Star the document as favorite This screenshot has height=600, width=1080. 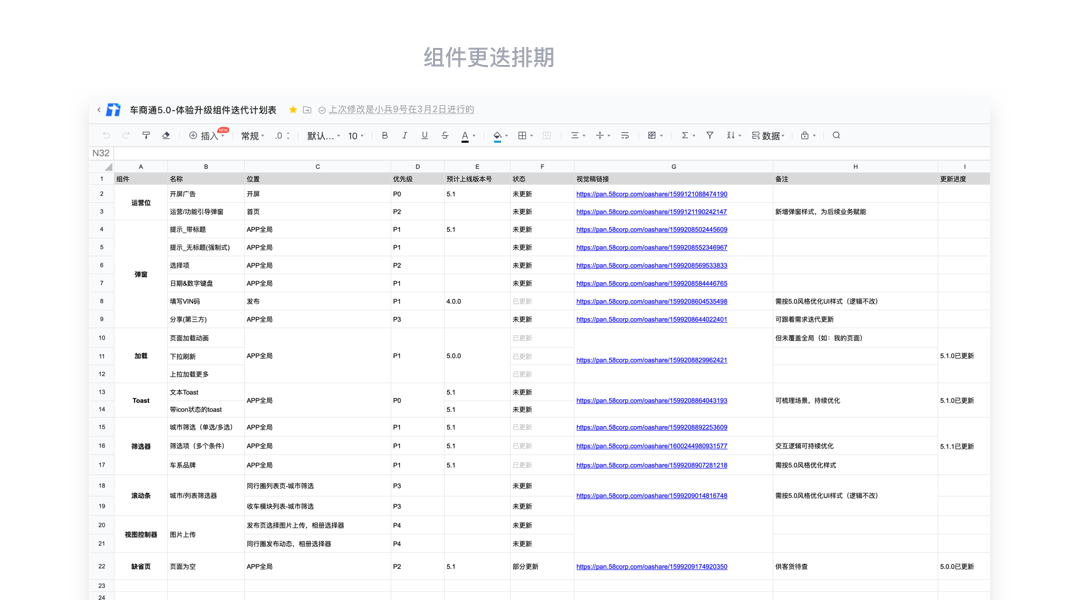point(293,110)
